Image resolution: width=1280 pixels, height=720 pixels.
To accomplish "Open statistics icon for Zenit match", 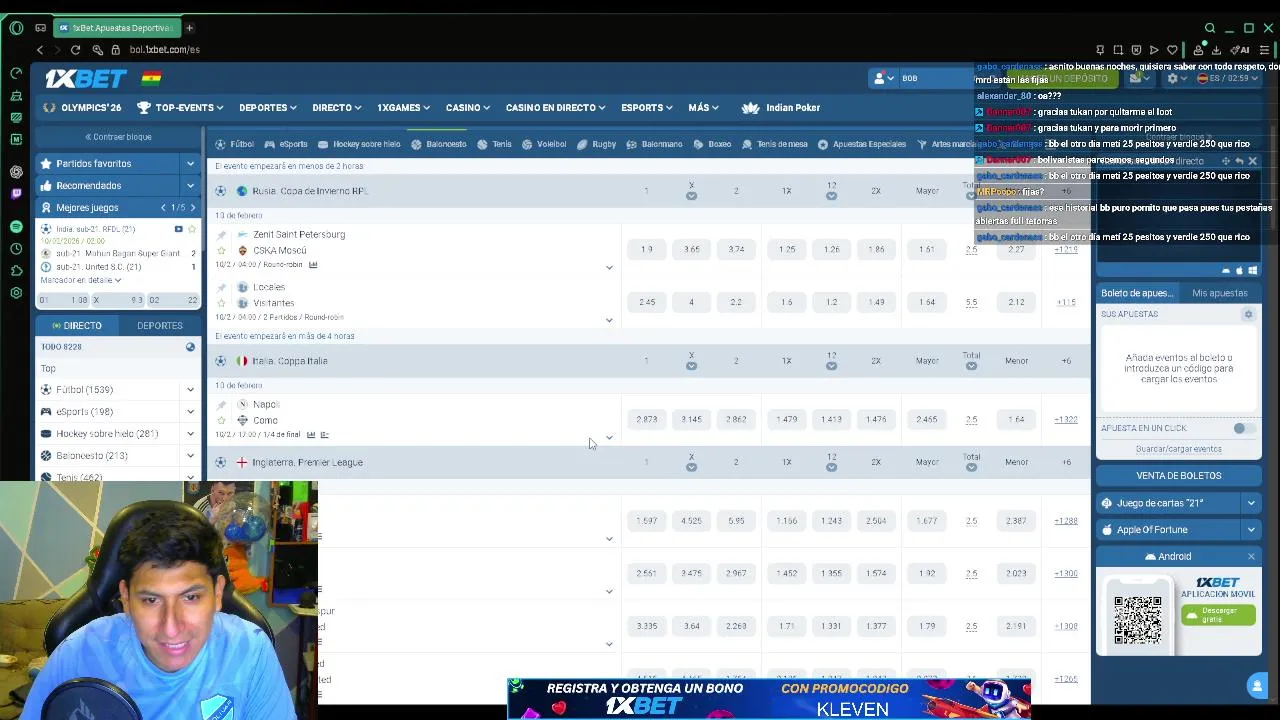I will pyautogui.click(x=313, y=265).
